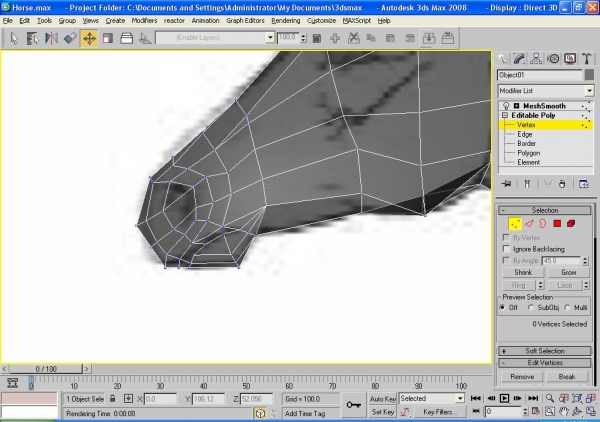The height and width of the screenshot is (422, 600).
Task: Click the pink MAXScript listener box
Action: [x=29, y=398]
